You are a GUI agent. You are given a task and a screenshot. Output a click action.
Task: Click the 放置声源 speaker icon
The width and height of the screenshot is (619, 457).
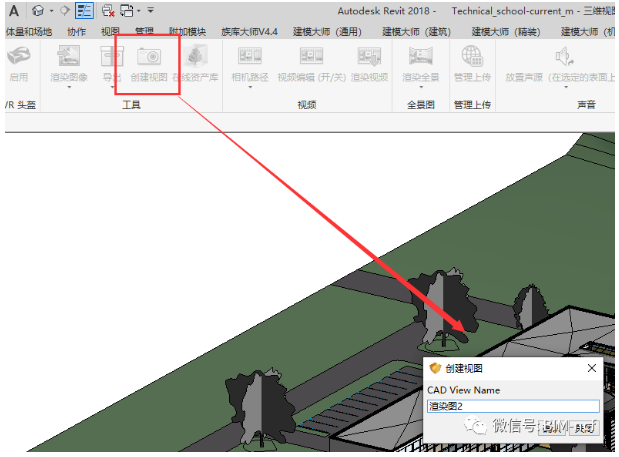pyautogui.click(x=565, y=56)
